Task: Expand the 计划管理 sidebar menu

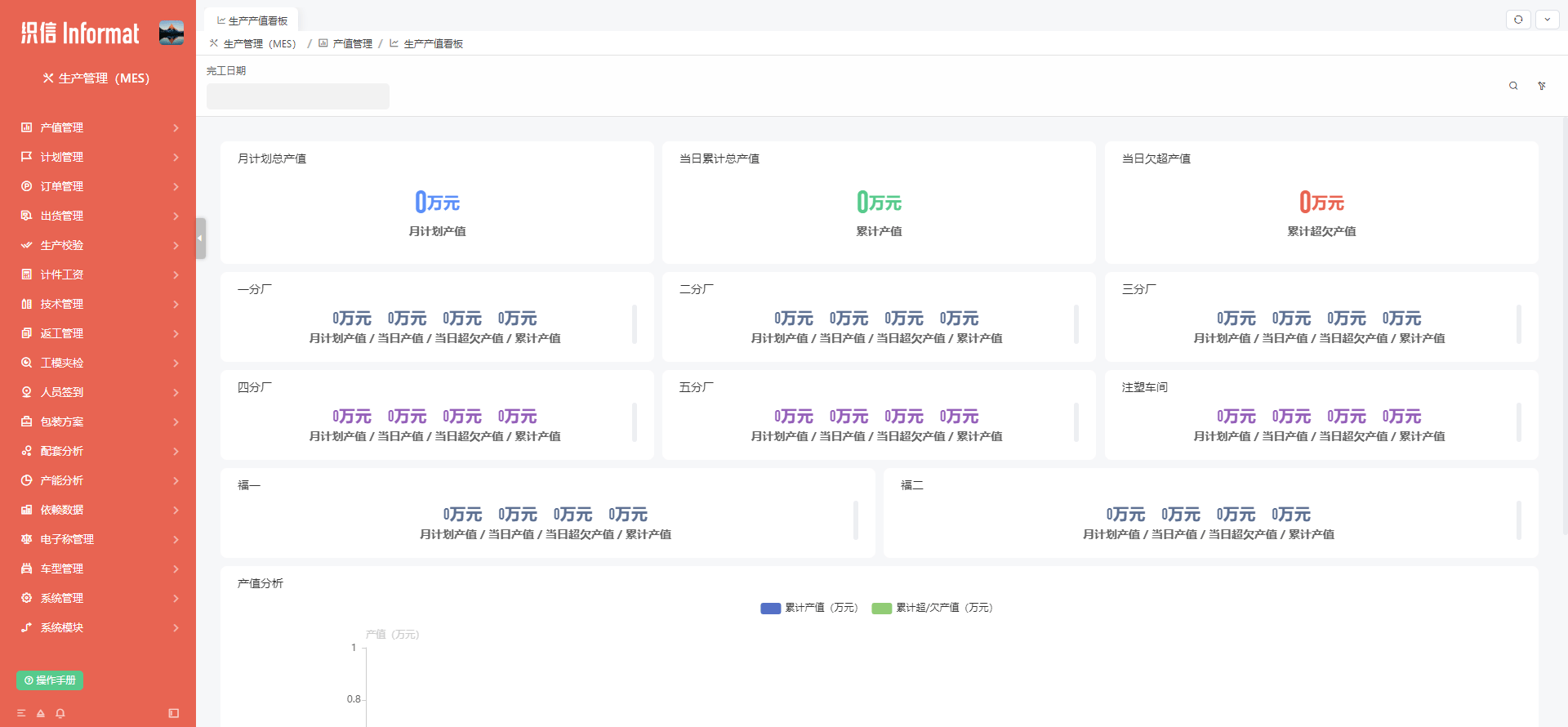Action: 98,157
